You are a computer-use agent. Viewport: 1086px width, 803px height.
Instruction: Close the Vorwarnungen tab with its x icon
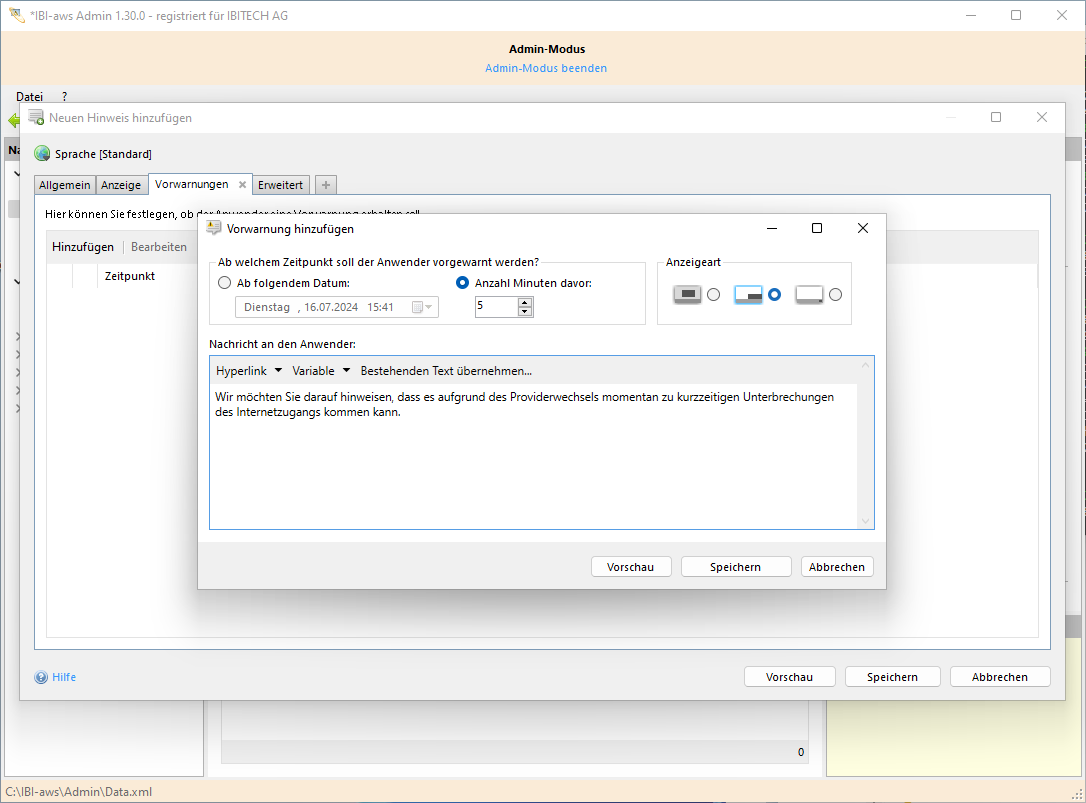[x=242, y=185]
